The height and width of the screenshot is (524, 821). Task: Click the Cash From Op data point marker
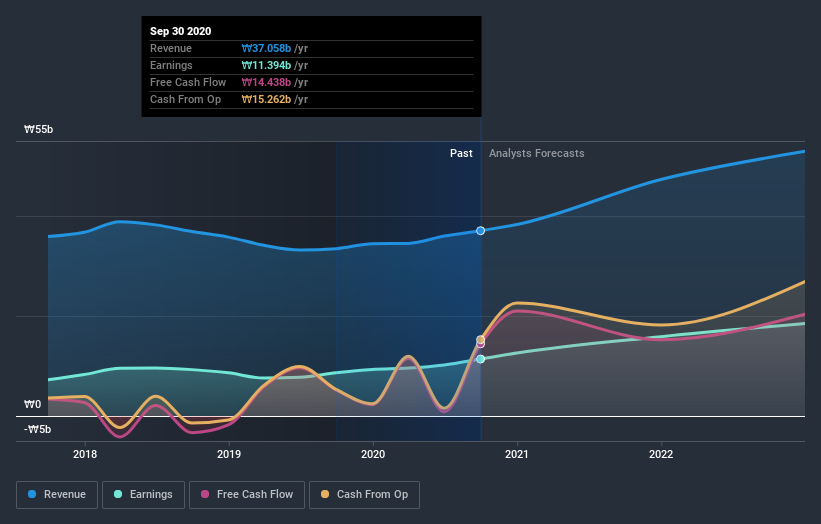(x=480, y=340)
